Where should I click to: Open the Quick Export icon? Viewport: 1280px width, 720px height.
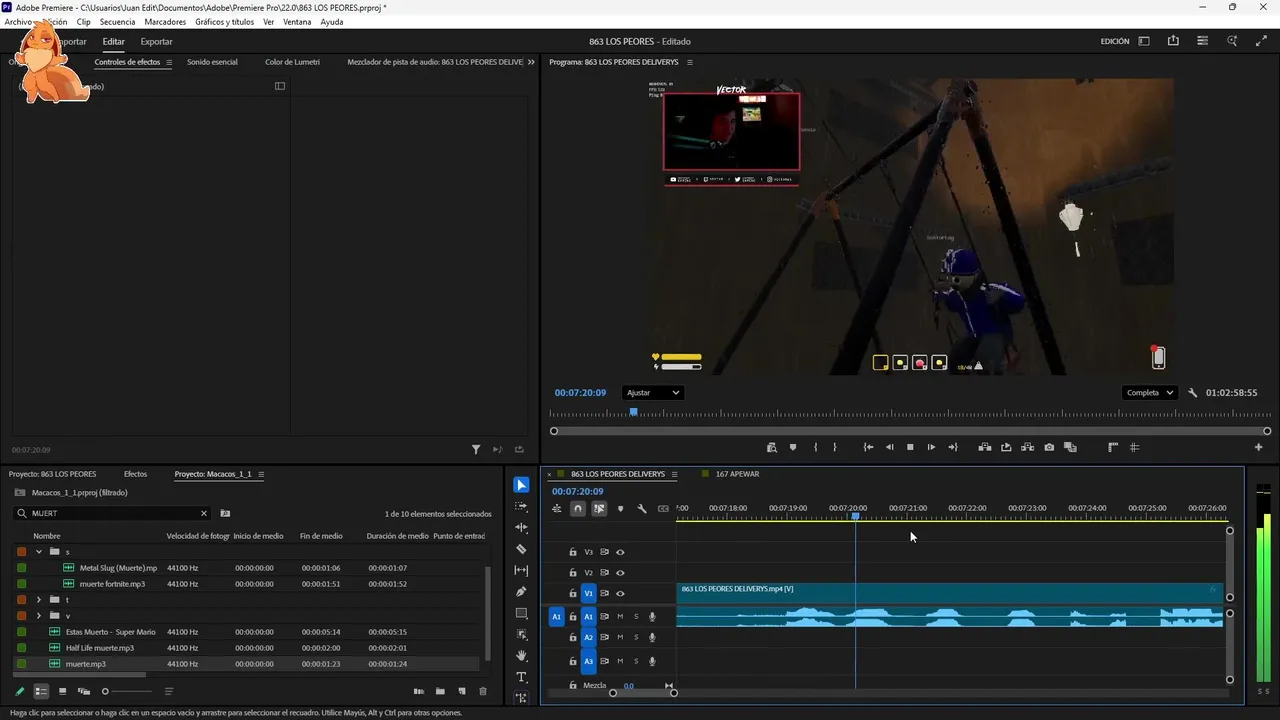point(1173,41)
